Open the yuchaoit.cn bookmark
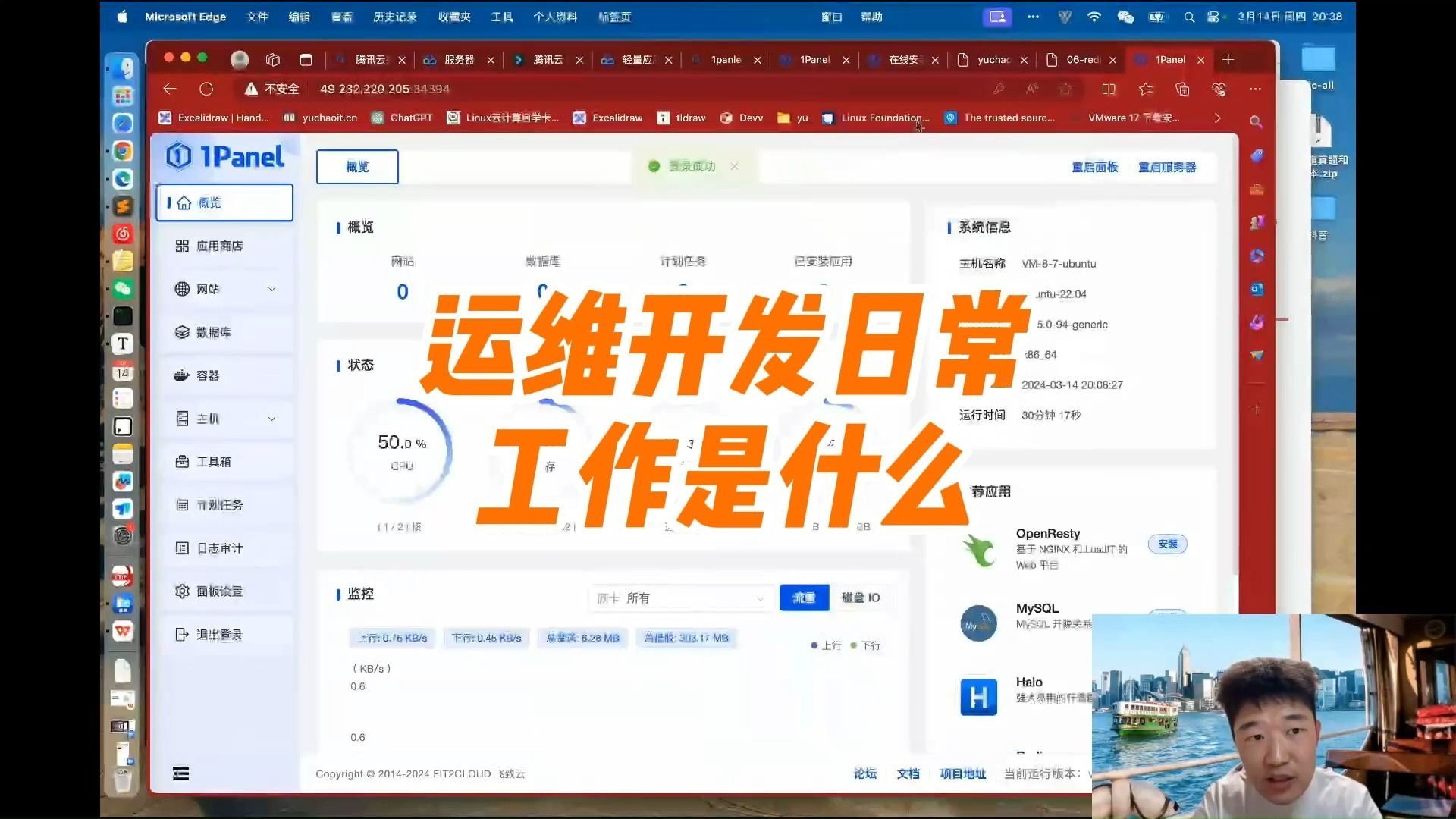 click(x=320, y=118)
